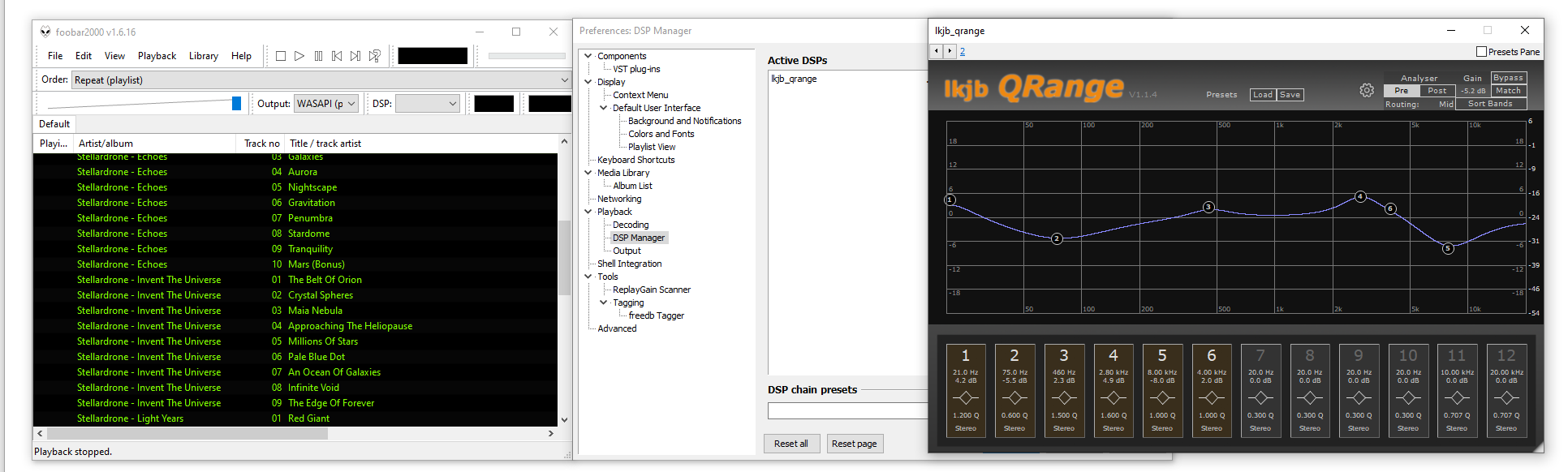Click the previous preset arrow in lkjb_qrange
The image size is (1568, 472).
coord(937,51)
